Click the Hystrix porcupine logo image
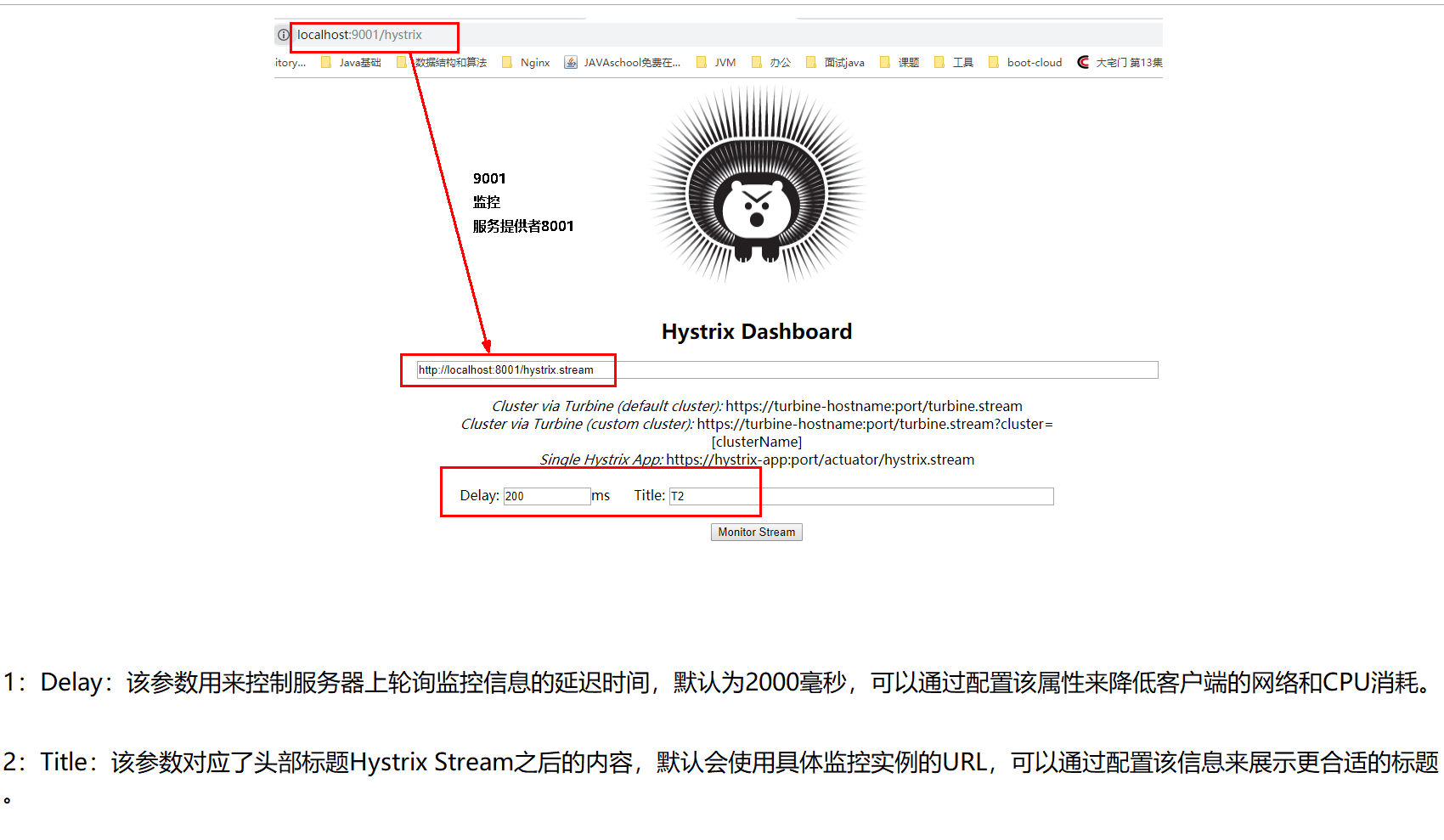Screen dimensions: 1444x840 point(757,183)
